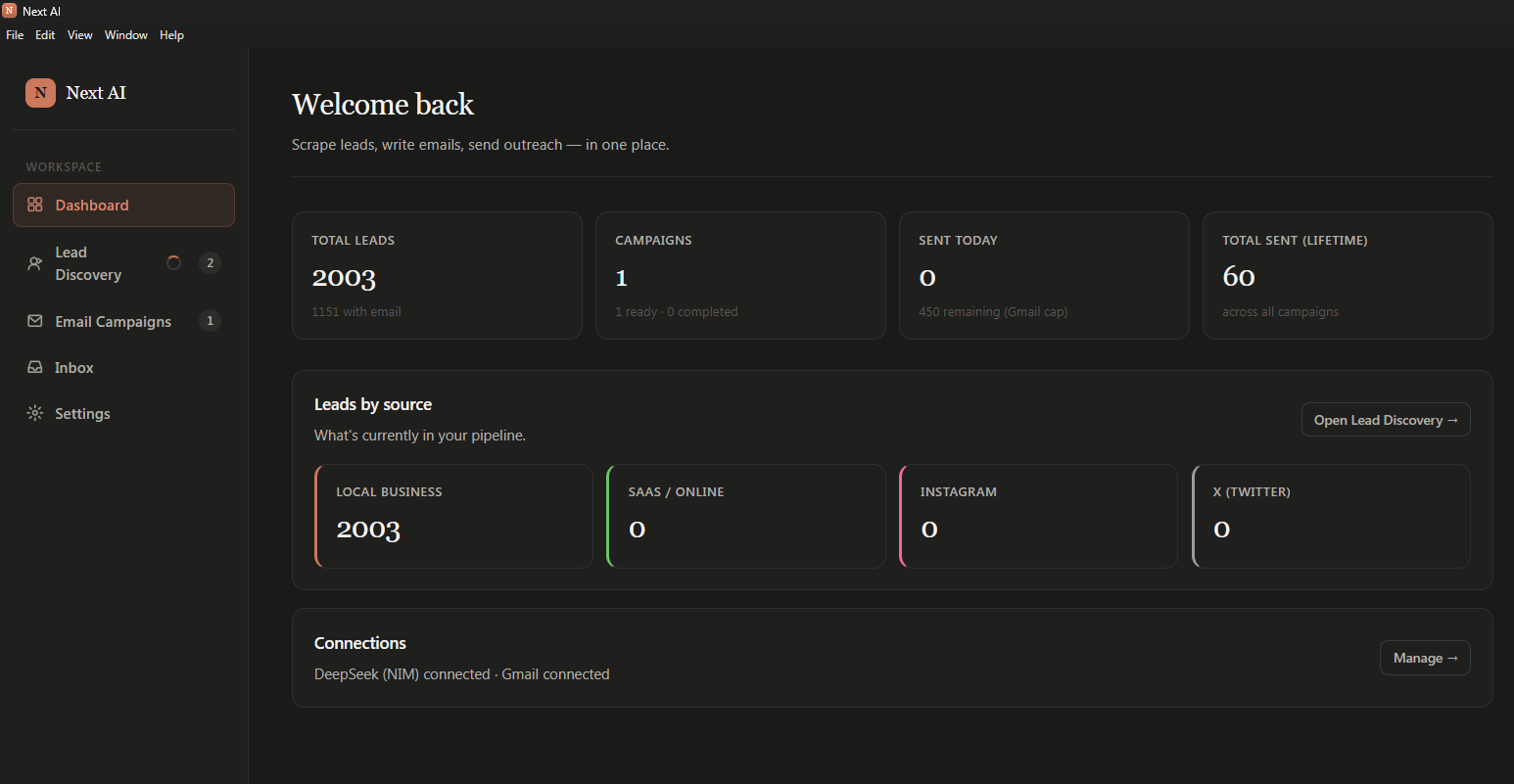
Task: Click the 'Welcome back' heading
Action: [x=383, y=104]
